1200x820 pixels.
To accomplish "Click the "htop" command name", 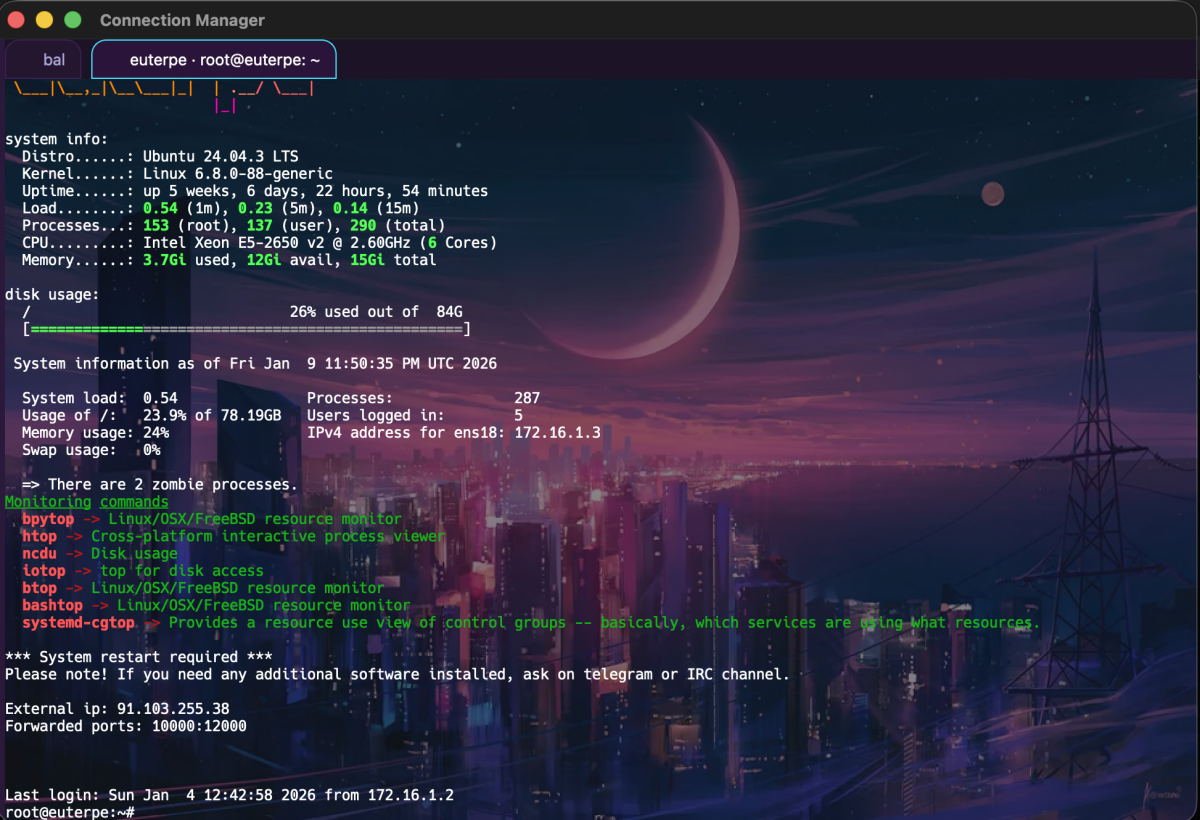I will coord(39,536).
